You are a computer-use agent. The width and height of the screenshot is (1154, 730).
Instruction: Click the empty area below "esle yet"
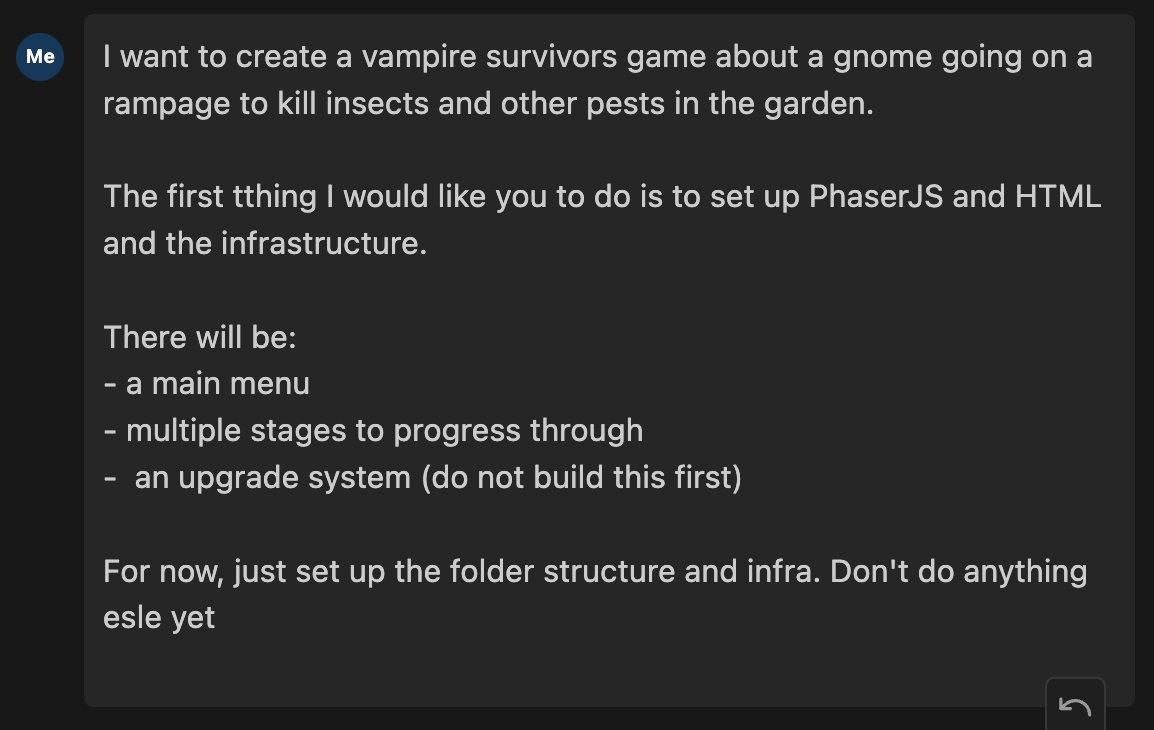(x=559, y=670)
